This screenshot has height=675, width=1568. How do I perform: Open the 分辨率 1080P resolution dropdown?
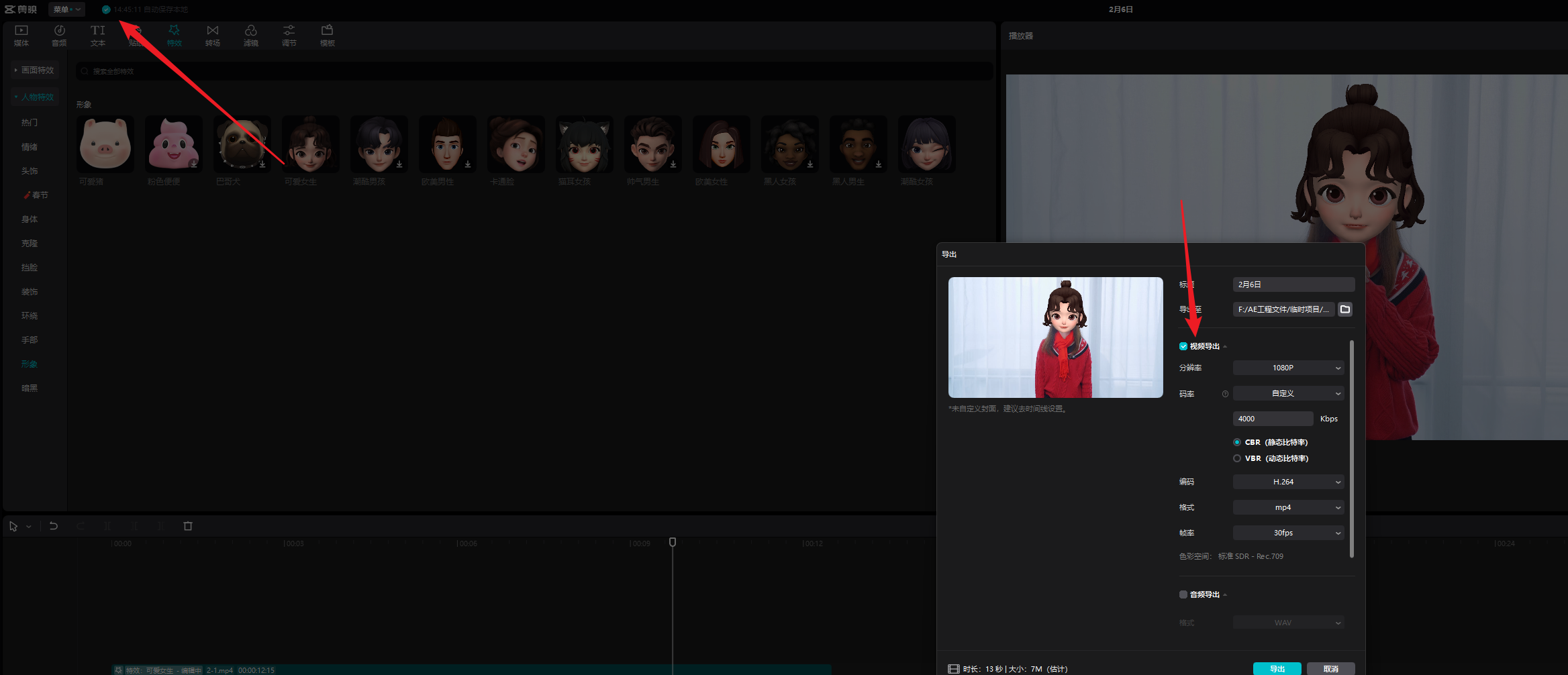tap(1288, 368)
